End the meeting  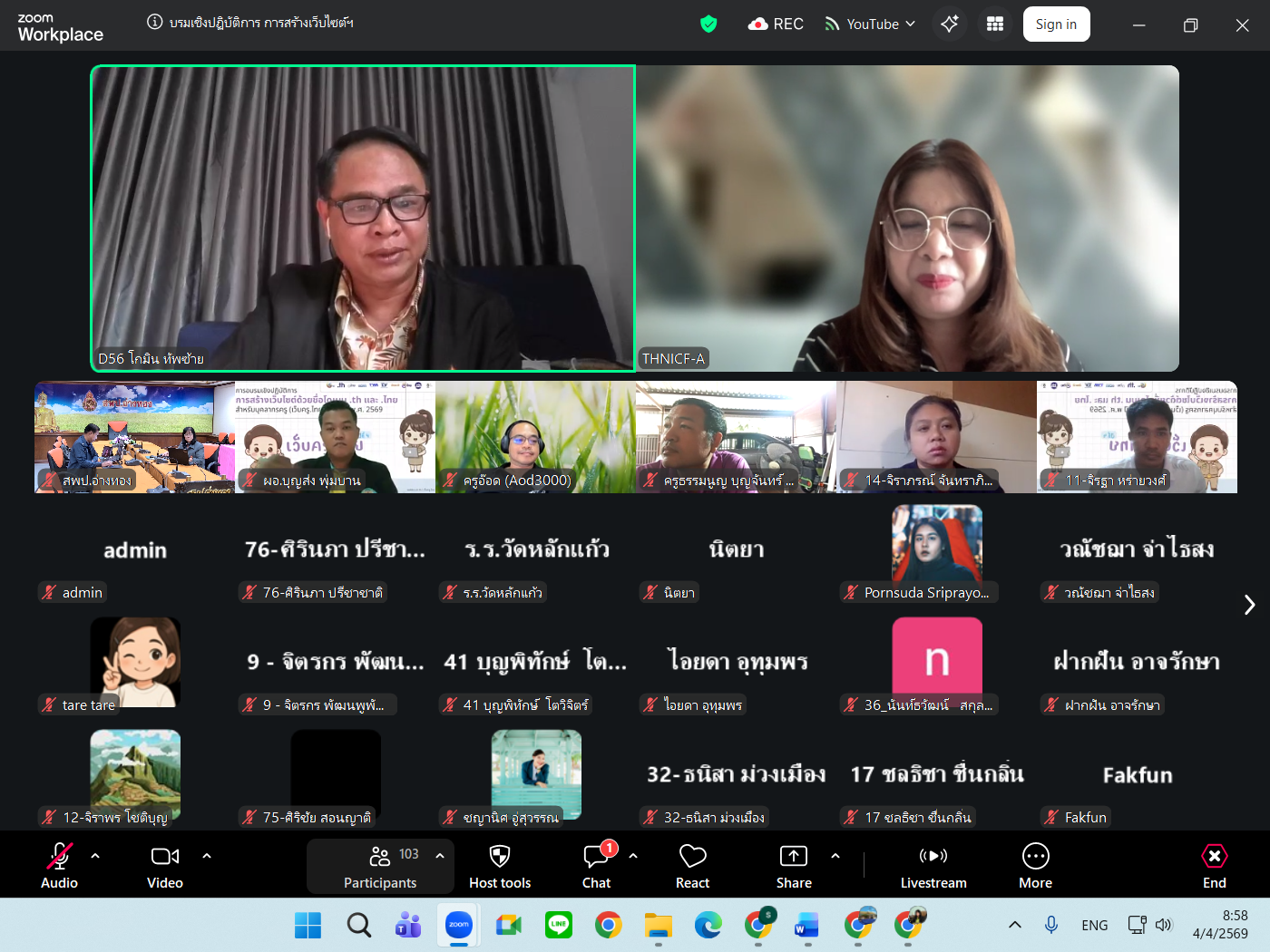coord(1214,866)
